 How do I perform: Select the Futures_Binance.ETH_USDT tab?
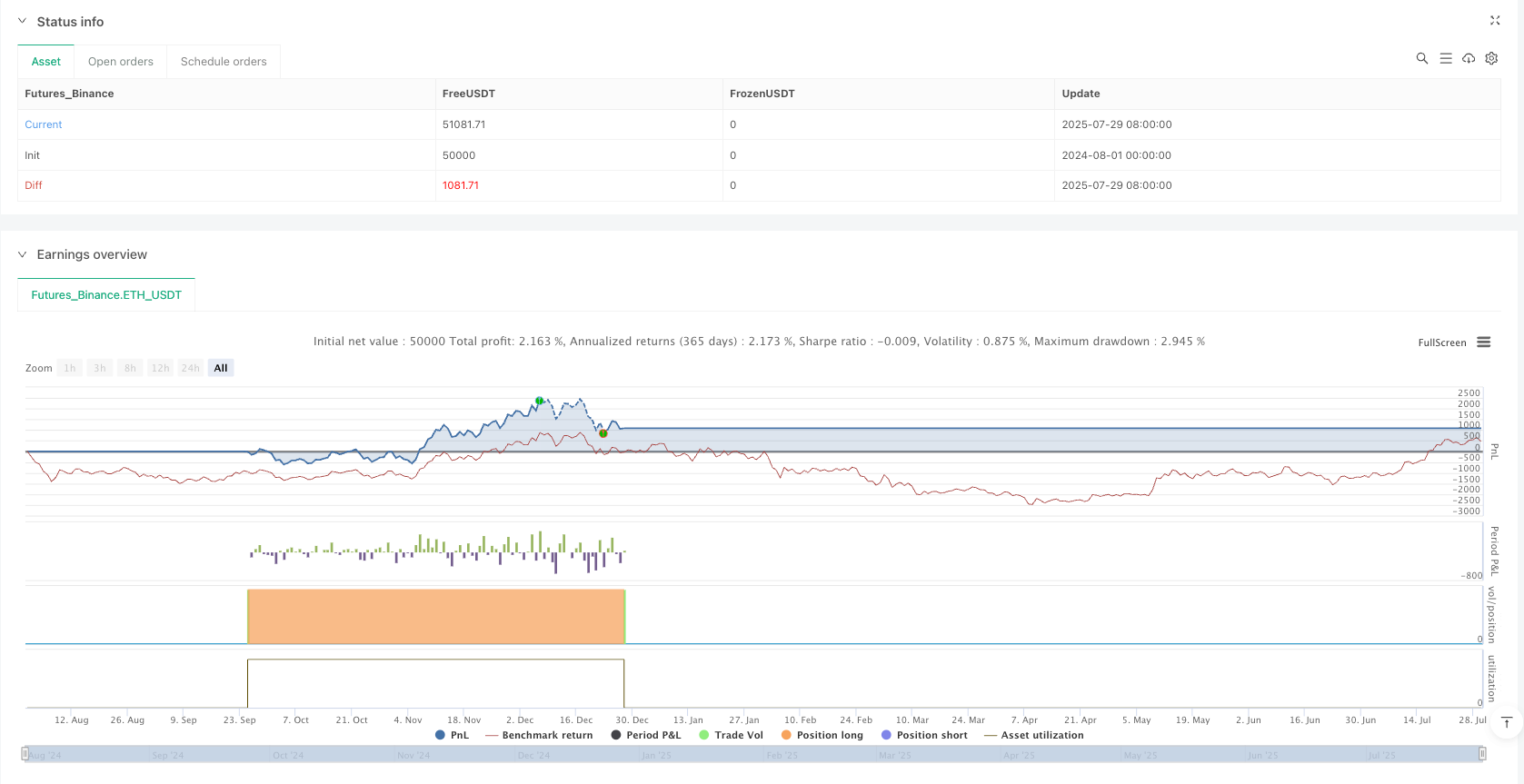point(106,295)
